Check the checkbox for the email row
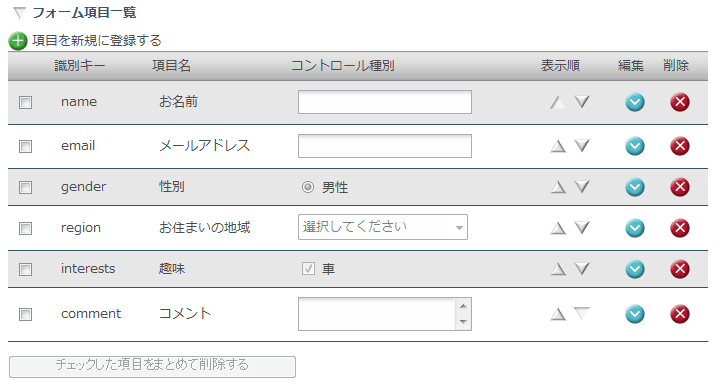Viewport: 715px width, 385px height. point(26,146)
